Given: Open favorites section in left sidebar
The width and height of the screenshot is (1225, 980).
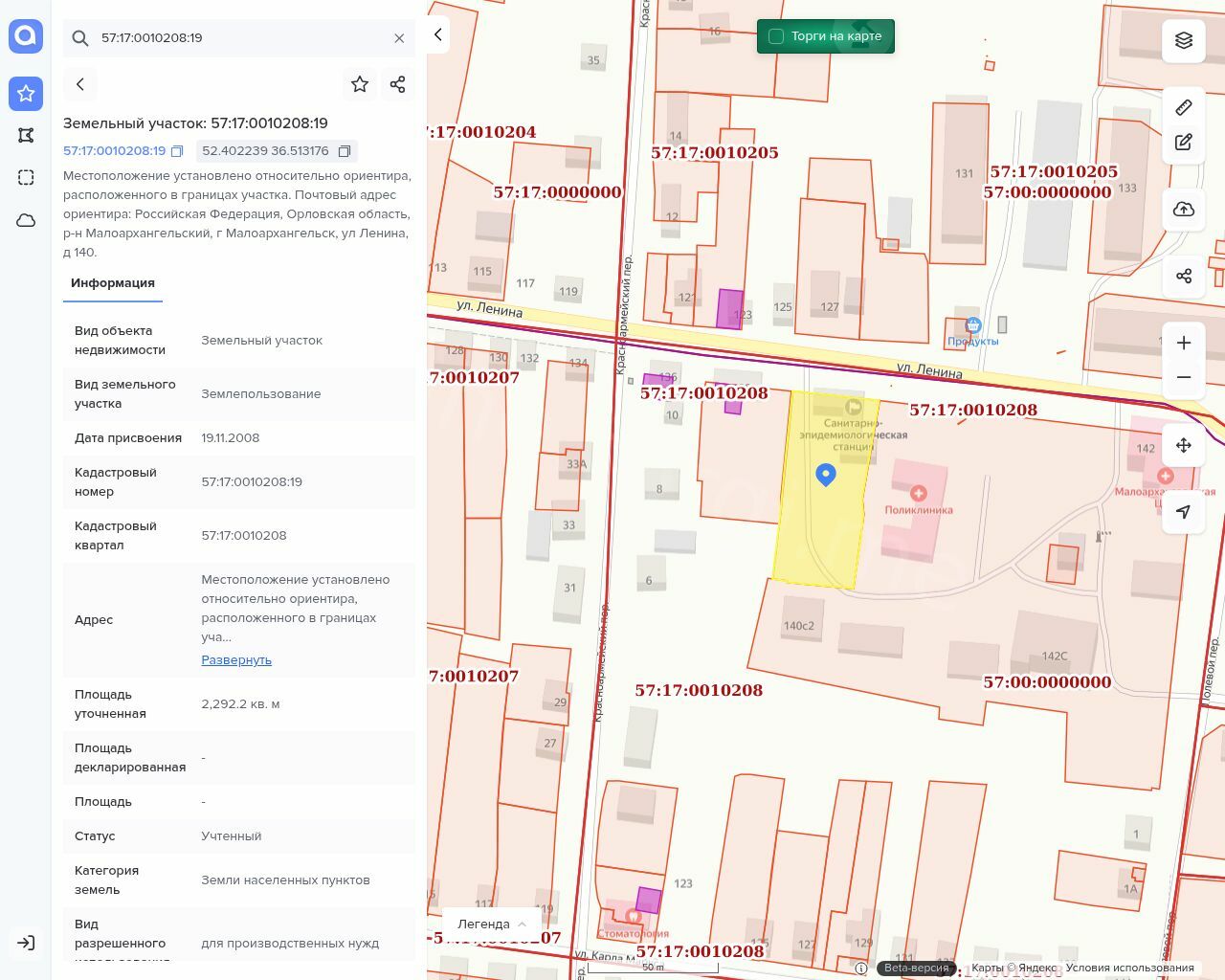Looking at the screenshot, I should pos(26,93).
